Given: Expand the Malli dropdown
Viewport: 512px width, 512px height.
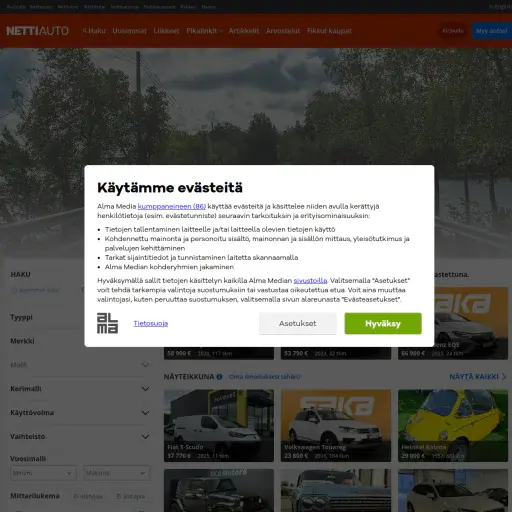Looking at the screenshot, I should coord(80,365).
